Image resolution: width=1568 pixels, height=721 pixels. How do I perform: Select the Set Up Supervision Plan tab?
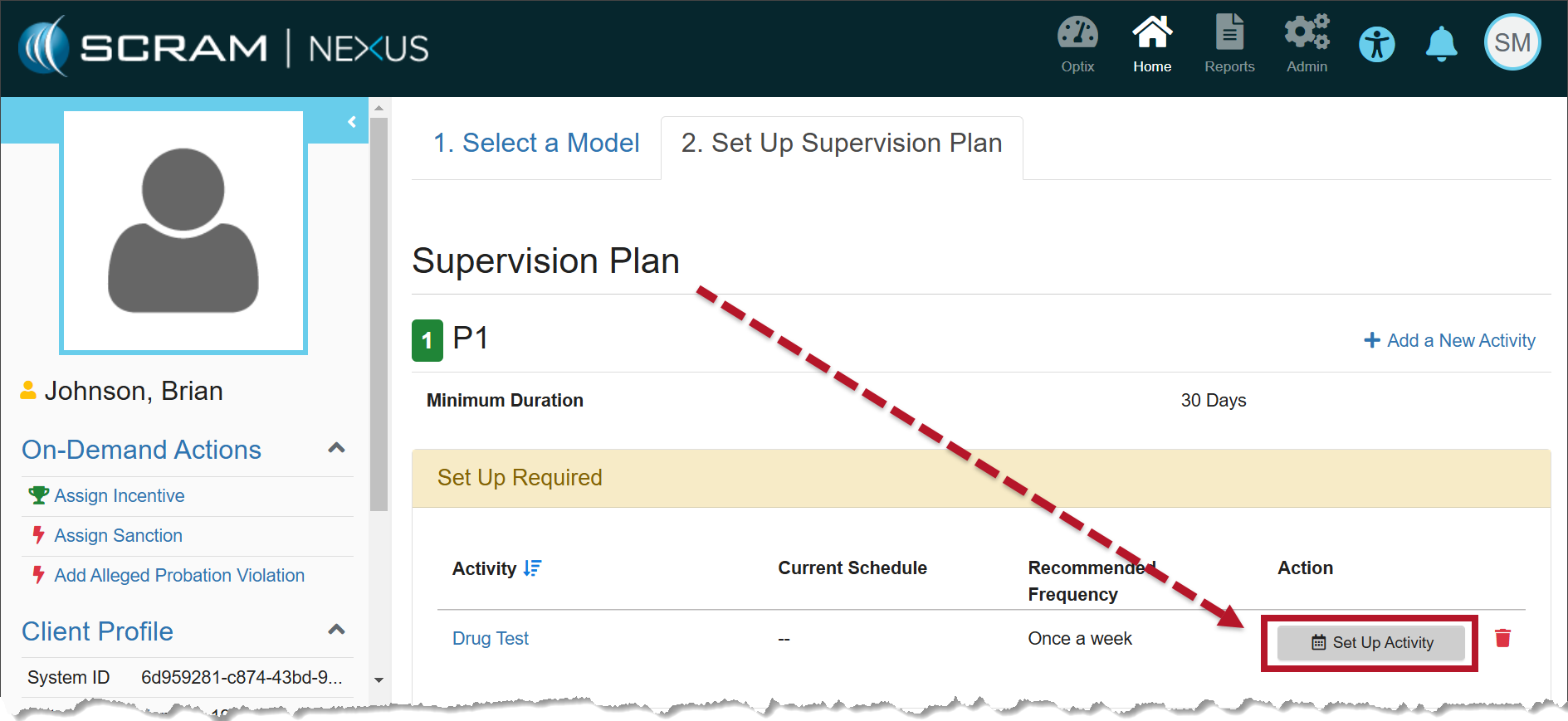[x=841, y=144]
